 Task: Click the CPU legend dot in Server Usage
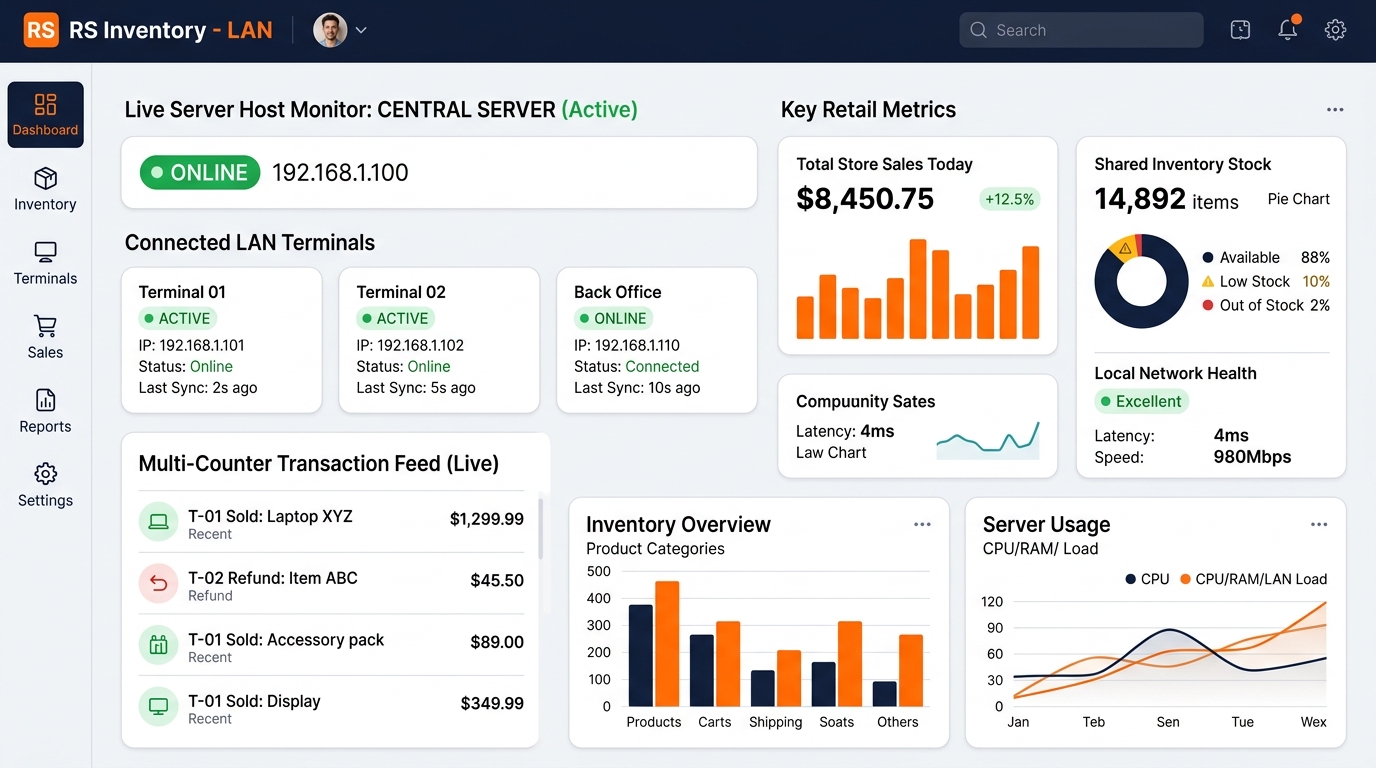pyautogui.click(x=1130, y=579)
